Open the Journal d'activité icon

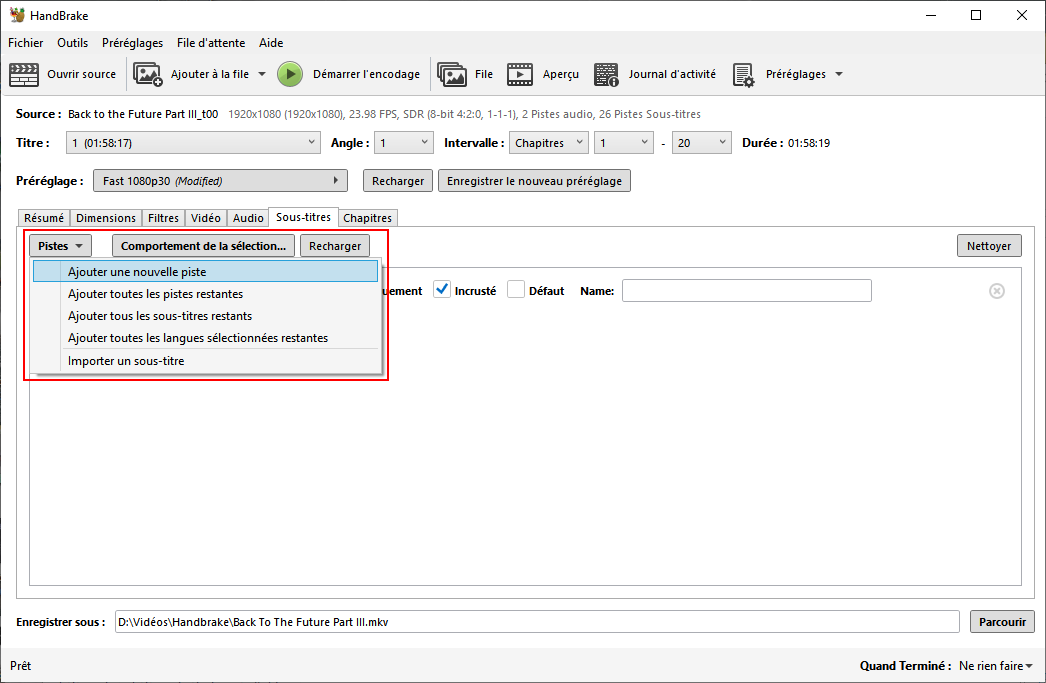pos(607,74)
